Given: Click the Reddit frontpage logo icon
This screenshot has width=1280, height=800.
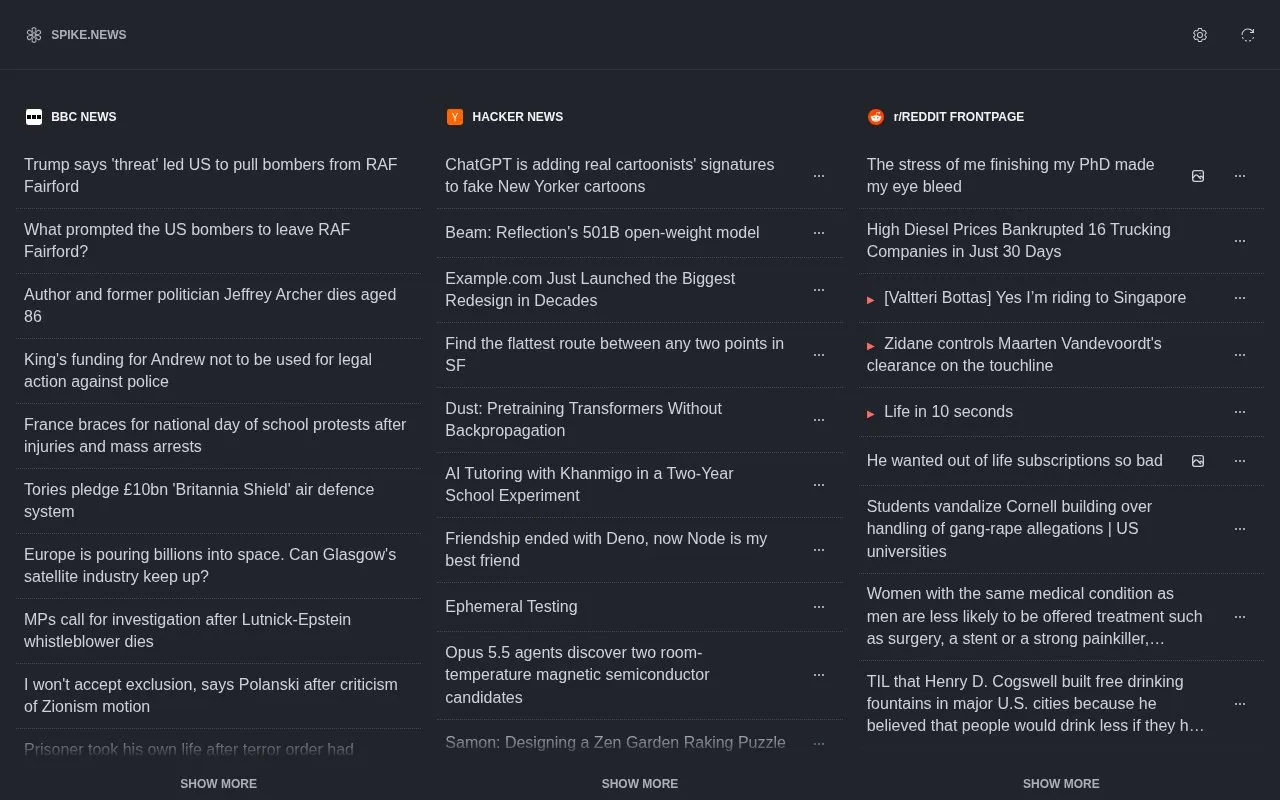Looking at the screenshot, I should pos(876,117).
